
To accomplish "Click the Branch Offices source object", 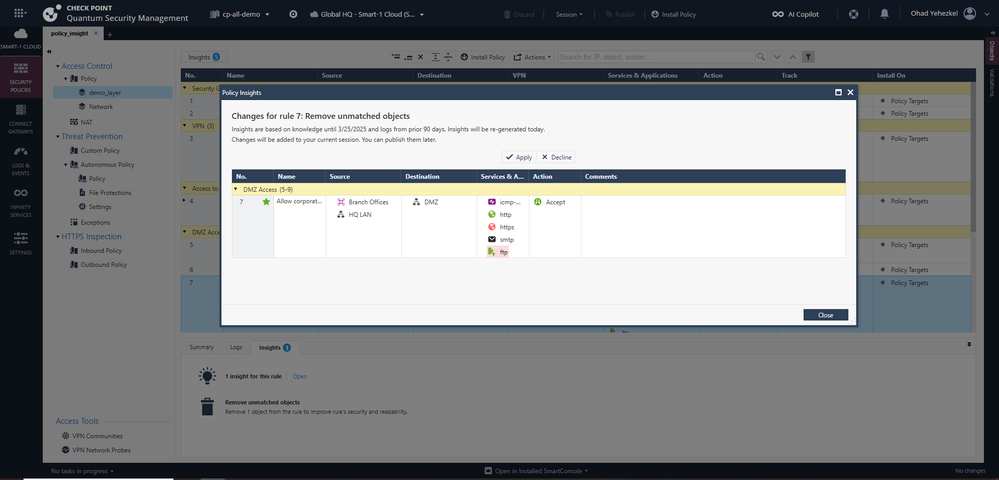I will point(363,202).
